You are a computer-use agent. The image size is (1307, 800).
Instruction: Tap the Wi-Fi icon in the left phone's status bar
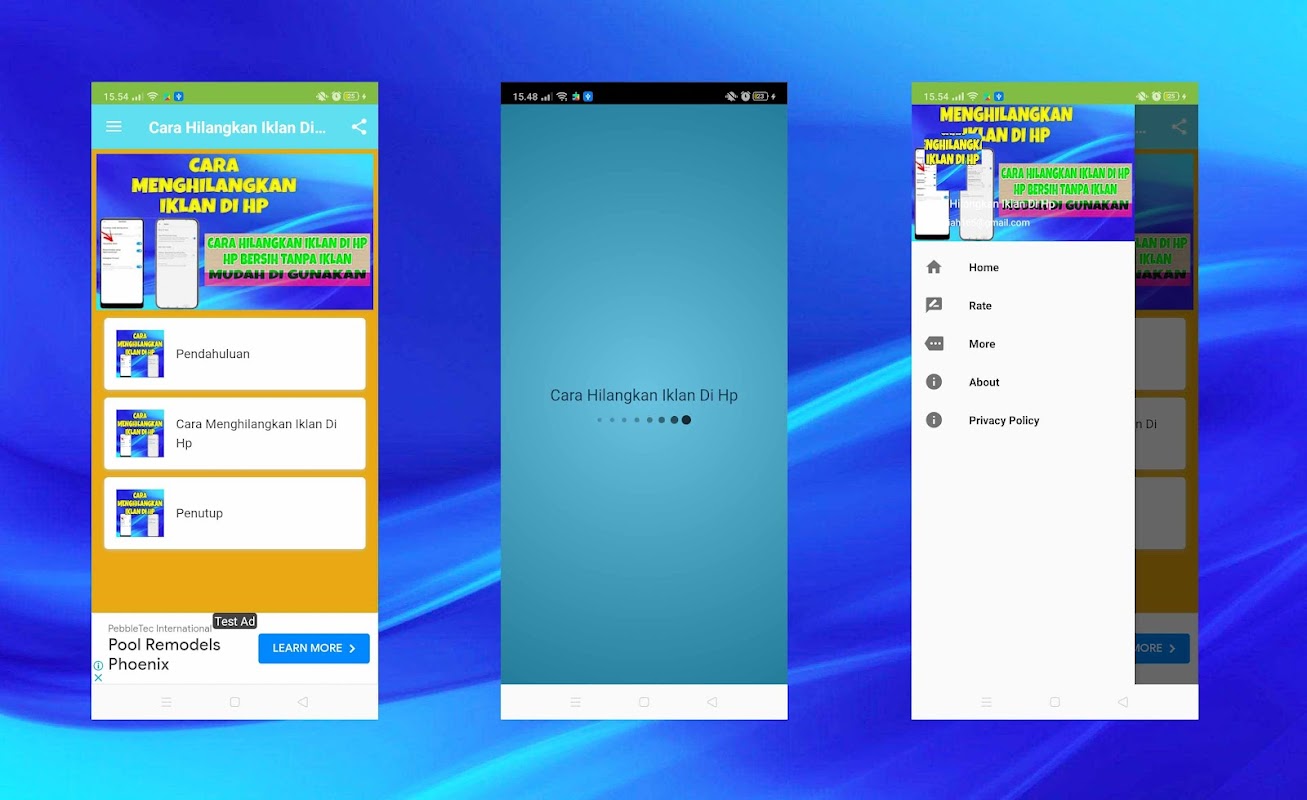coord(153,96)
